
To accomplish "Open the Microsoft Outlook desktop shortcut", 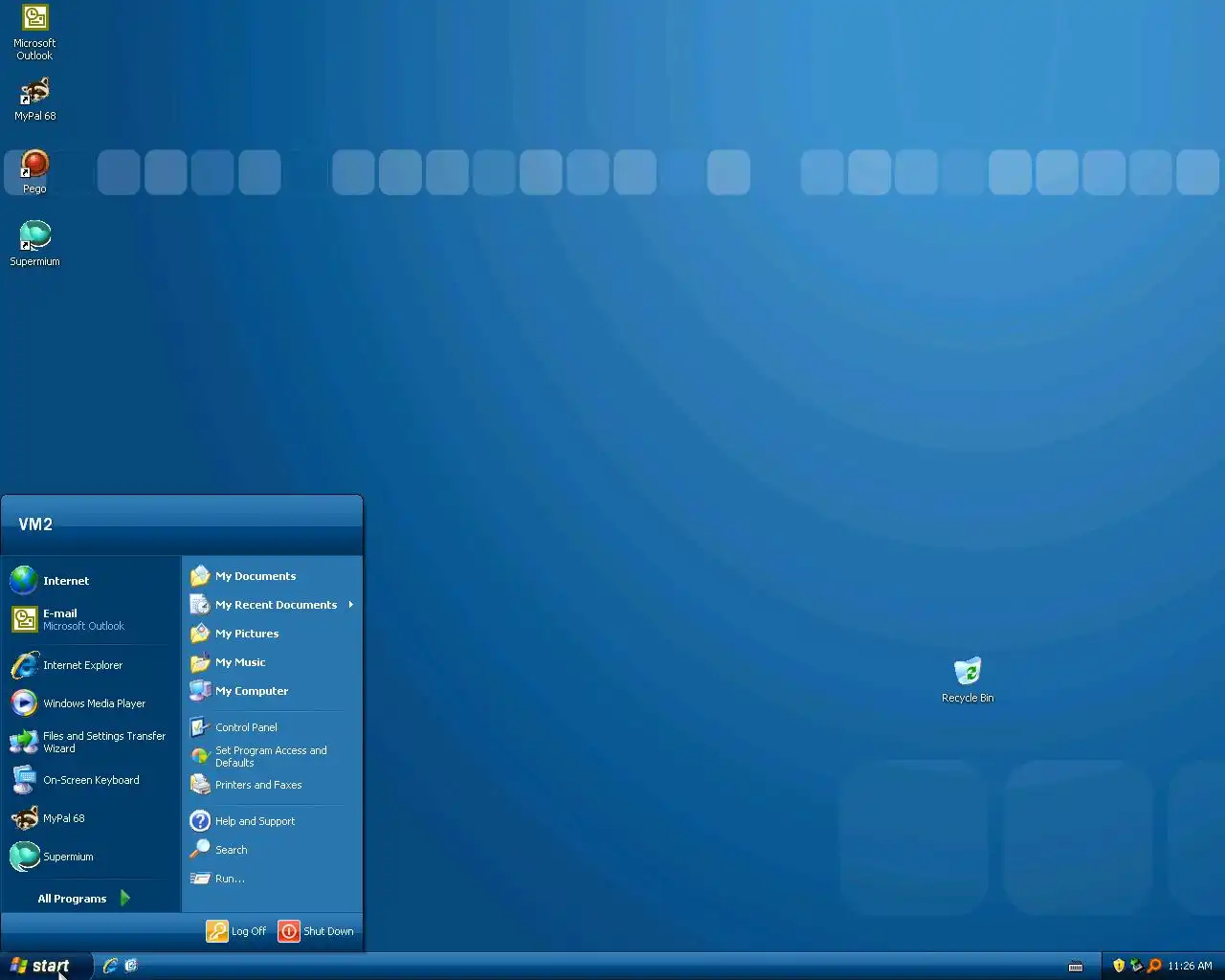I will [34, 33].
